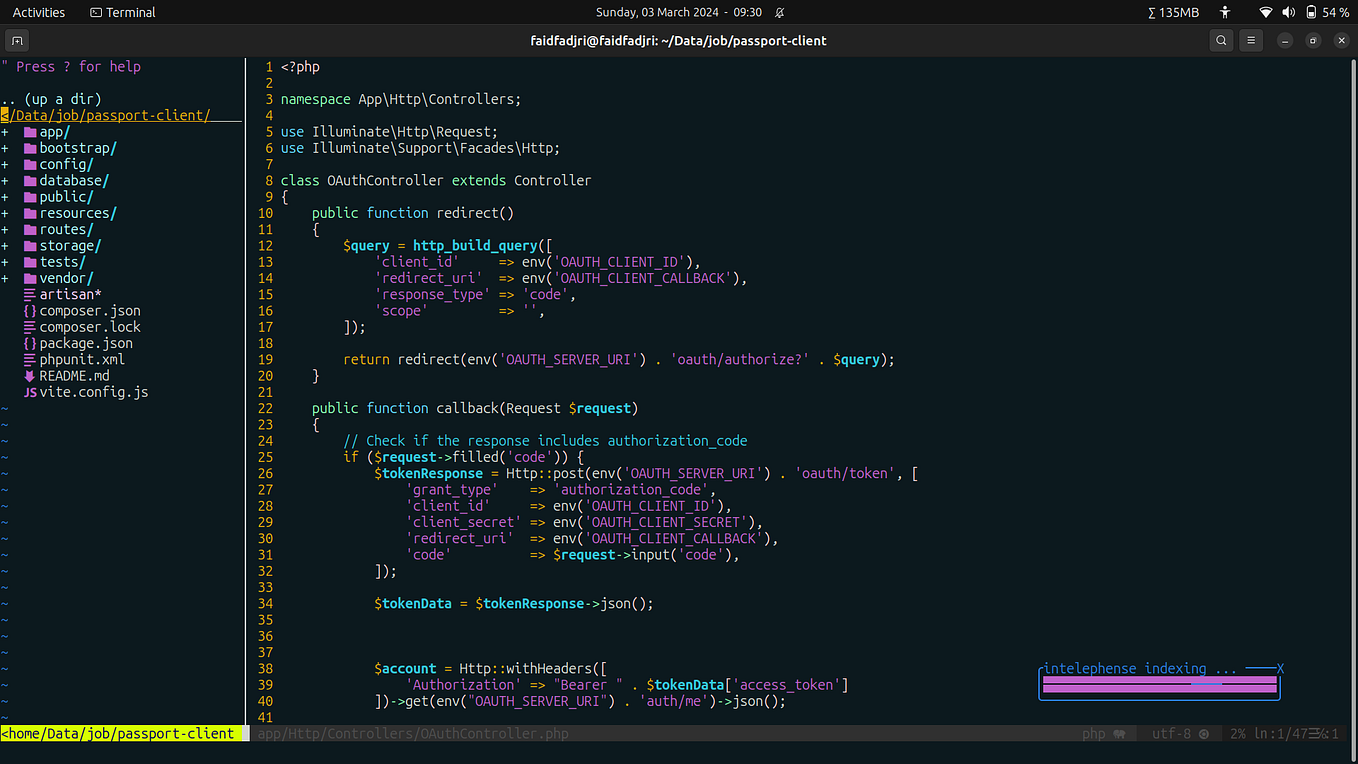Open the Terminal app menu in top bar
The width and height of the screenshot is (1358, 764).
(x=123, y=12)
